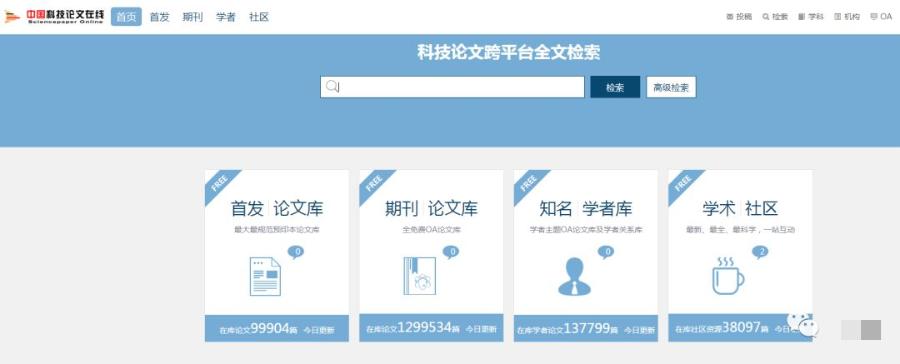The width and height of the screenshot is (900, 364).
Task: Click the 最大最规范预印本论文库 subtitle
Action: [x=277, y=230]
